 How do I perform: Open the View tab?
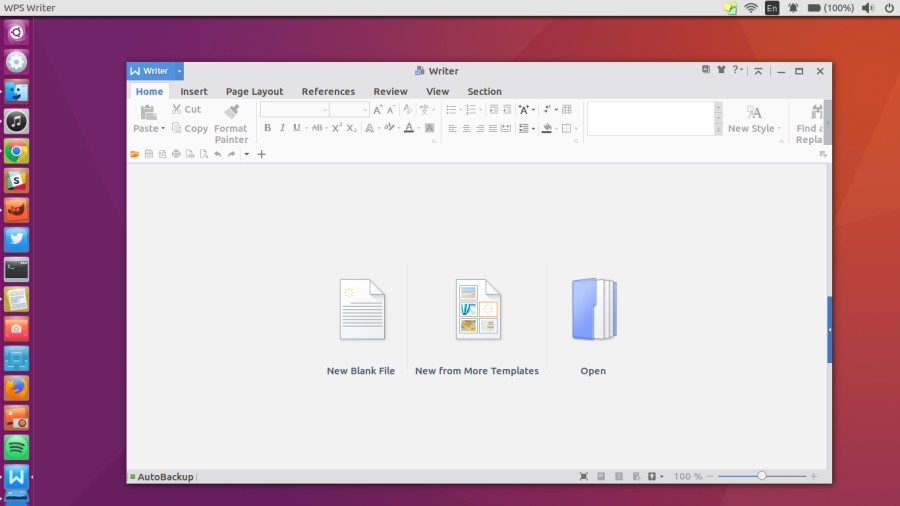[437, 91]
